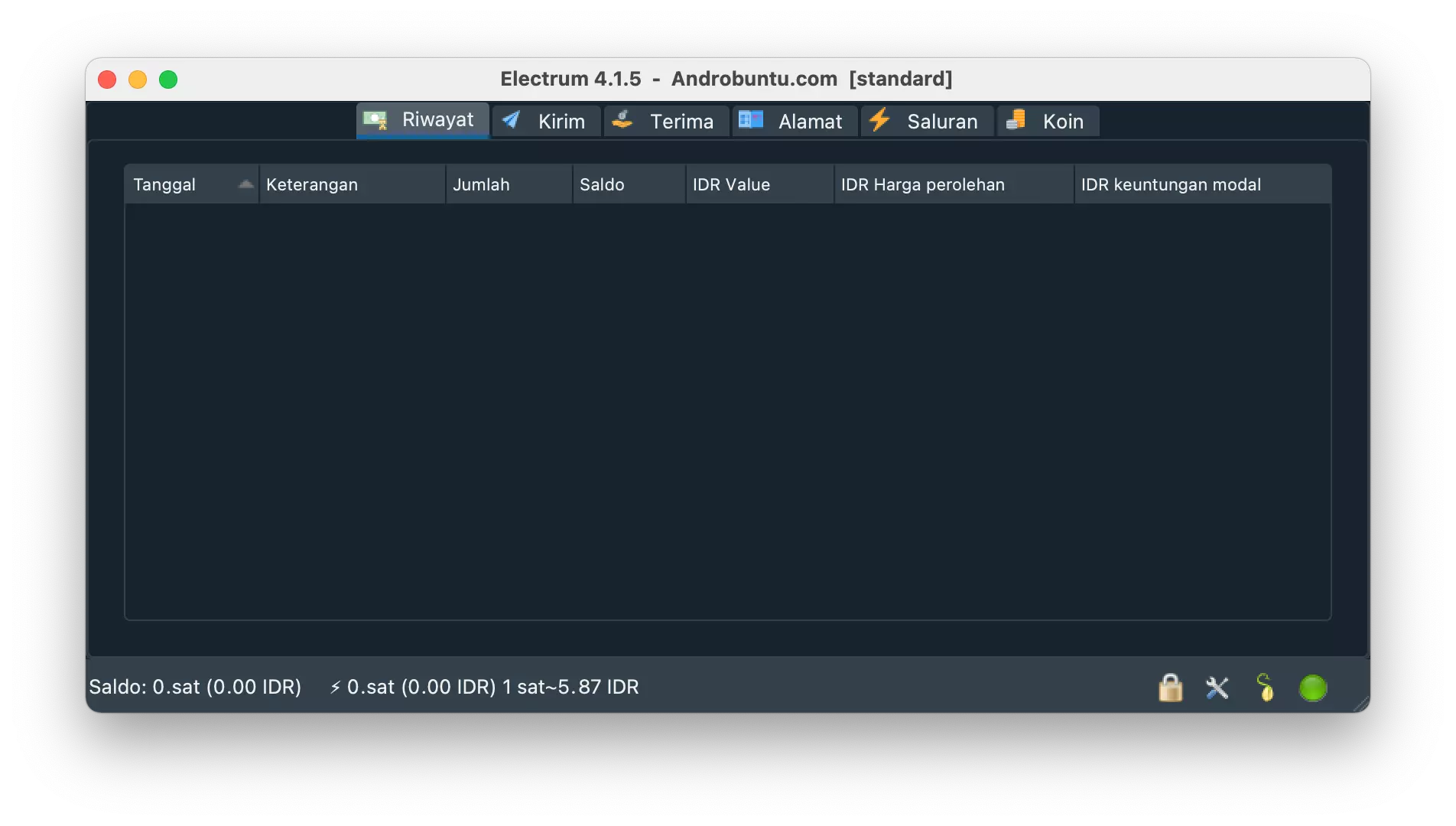
Task: Click the sort arrow on Tanggal header
Action: (x=245, y=184)
